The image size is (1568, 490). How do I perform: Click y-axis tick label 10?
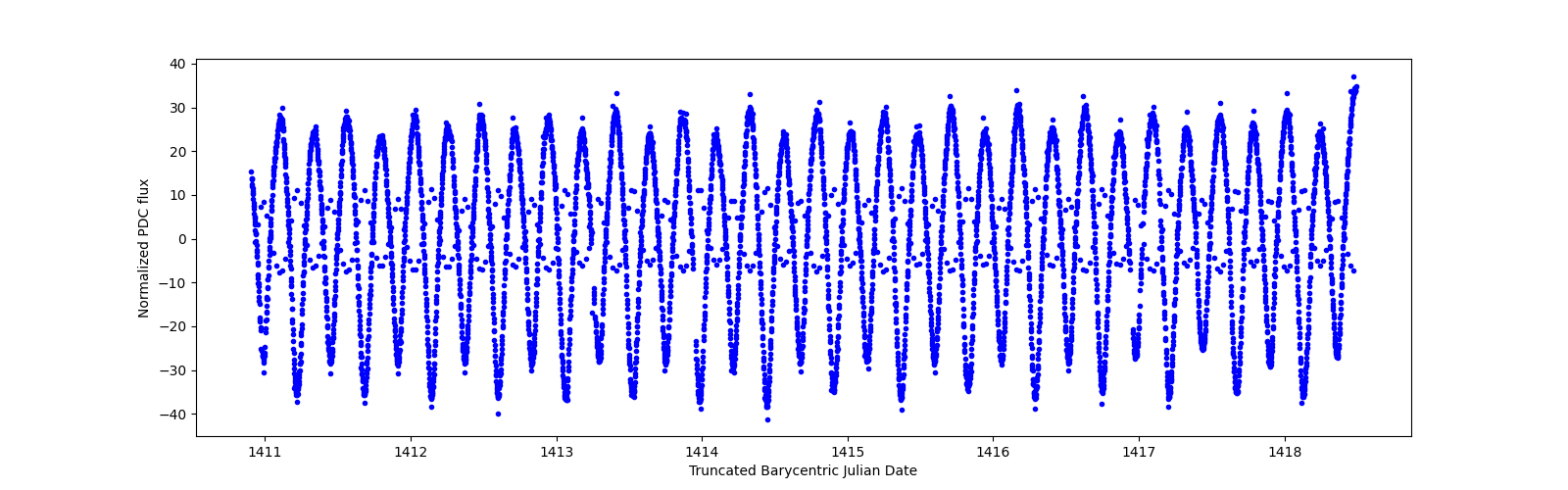click(177, 195)
